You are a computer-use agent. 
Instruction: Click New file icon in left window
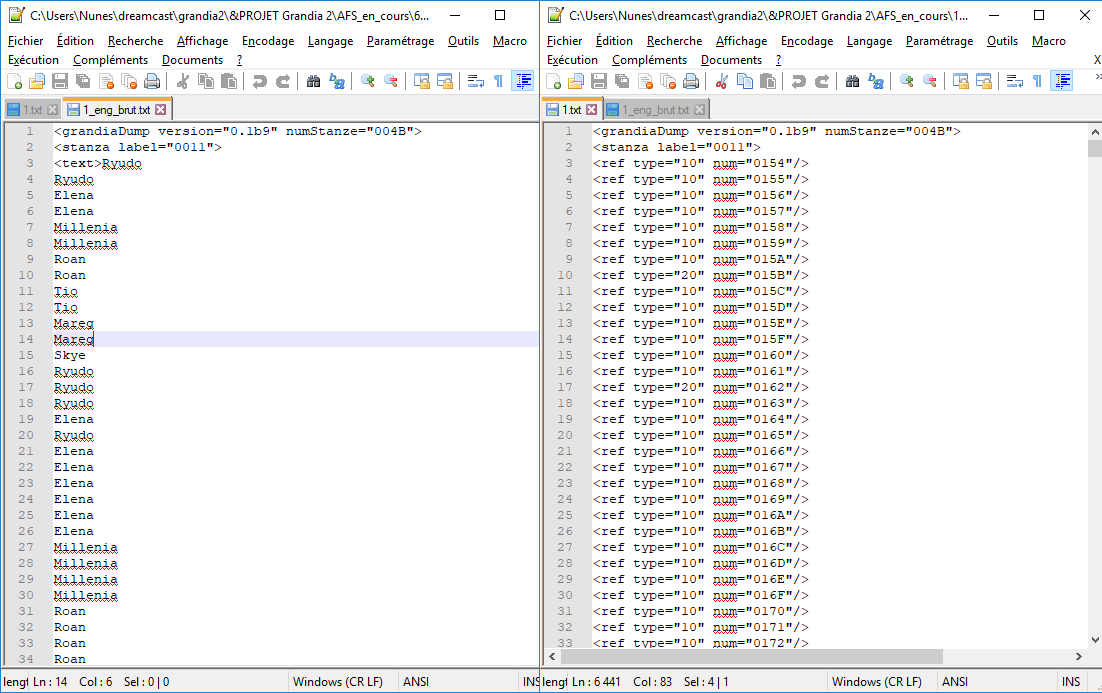tap(14, 82)
